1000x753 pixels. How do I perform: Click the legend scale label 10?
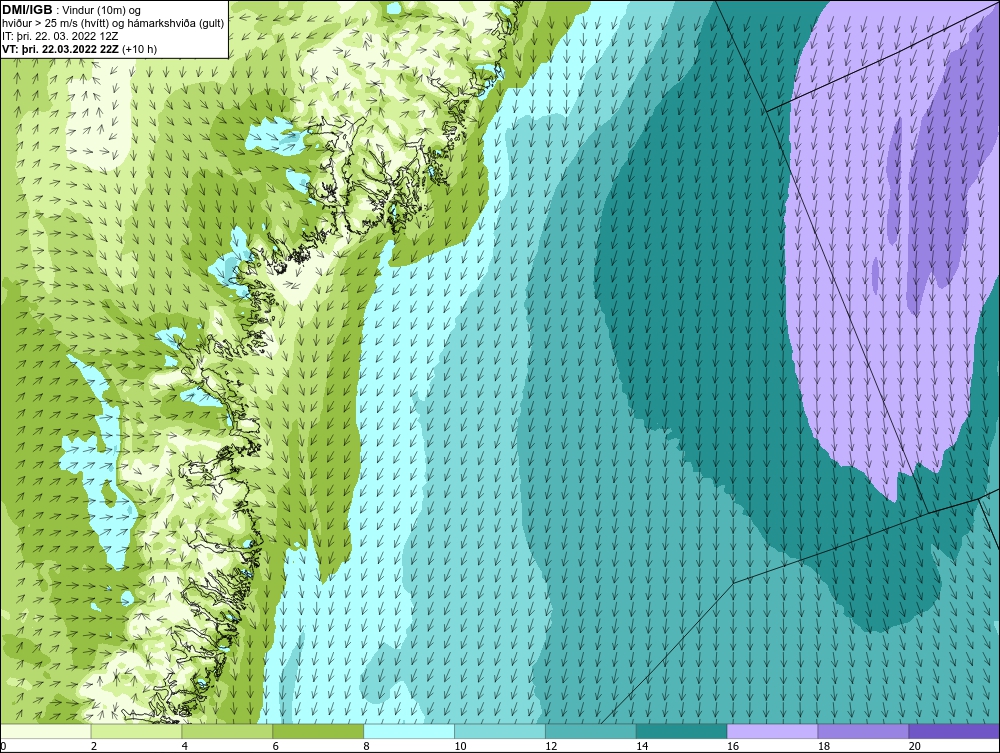click(460, 746)
